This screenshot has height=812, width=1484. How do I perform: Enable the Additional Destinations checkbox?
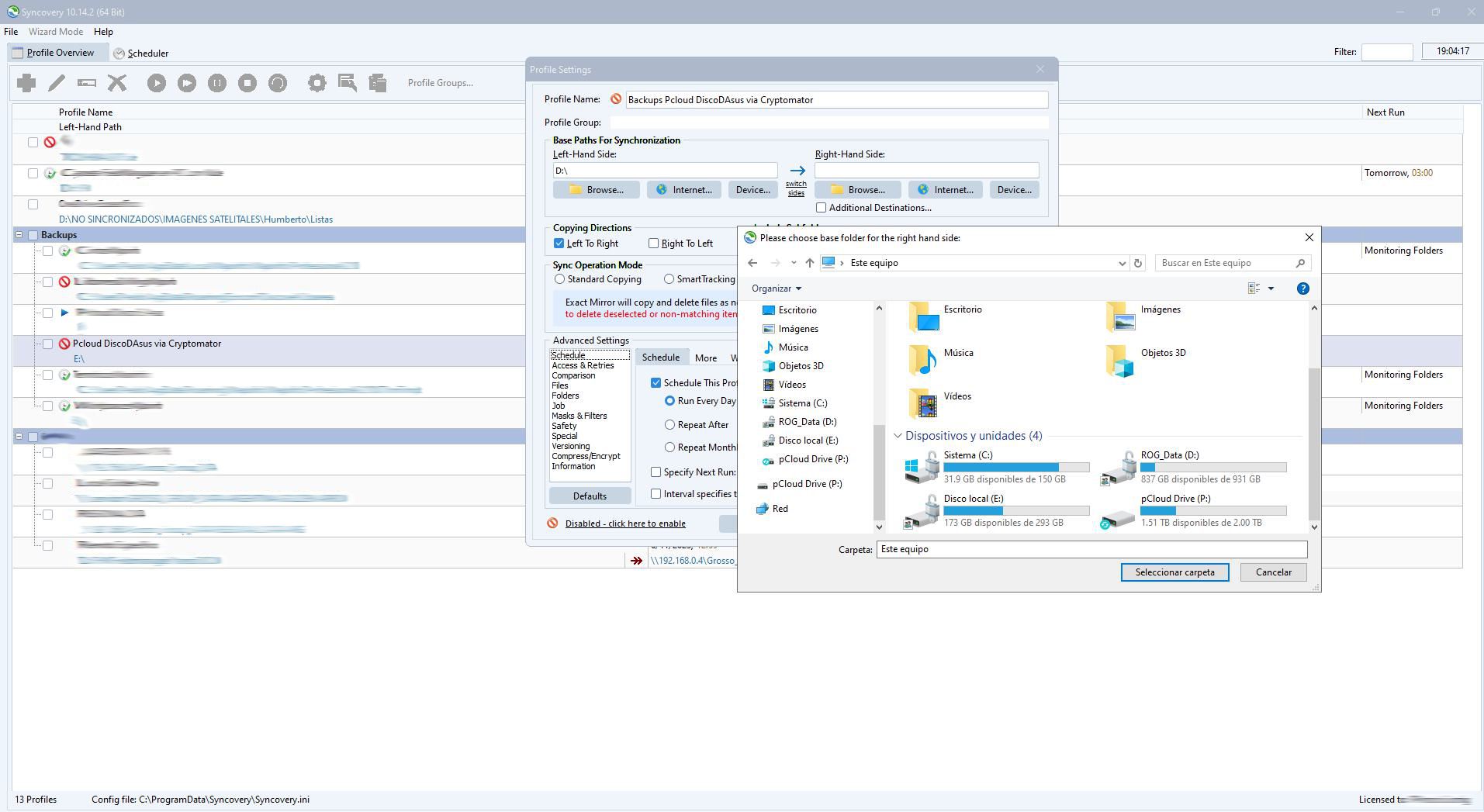pos(821,208)
